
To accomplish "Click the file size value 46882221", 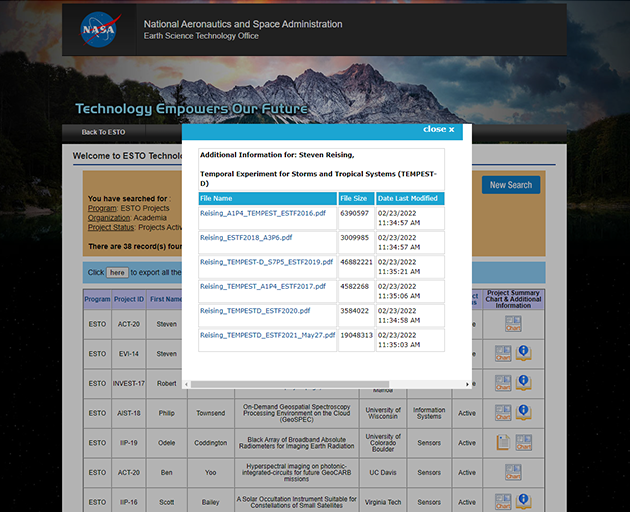I will pos(356,262).
